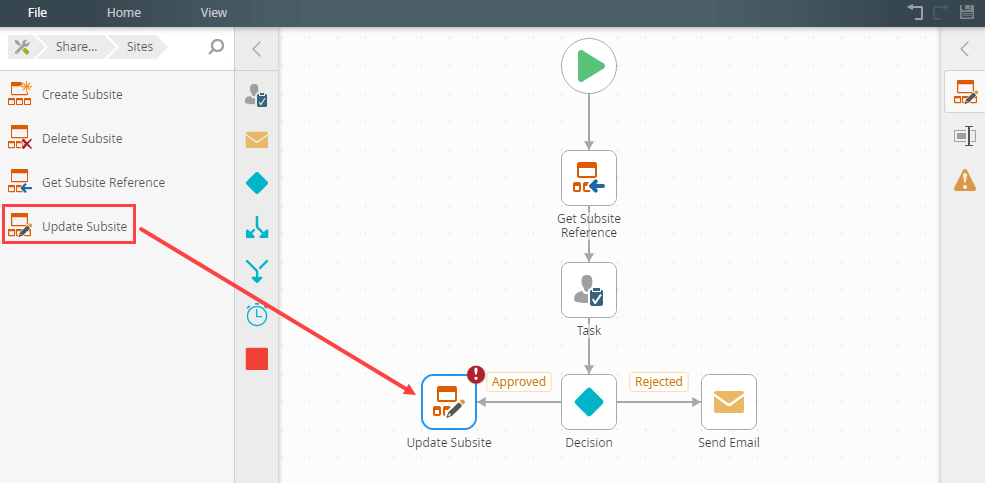The width and height of the screenshot is (985, 483).
Task: Select the Timer clock favorites icon
Action: [x=256, y=315]
